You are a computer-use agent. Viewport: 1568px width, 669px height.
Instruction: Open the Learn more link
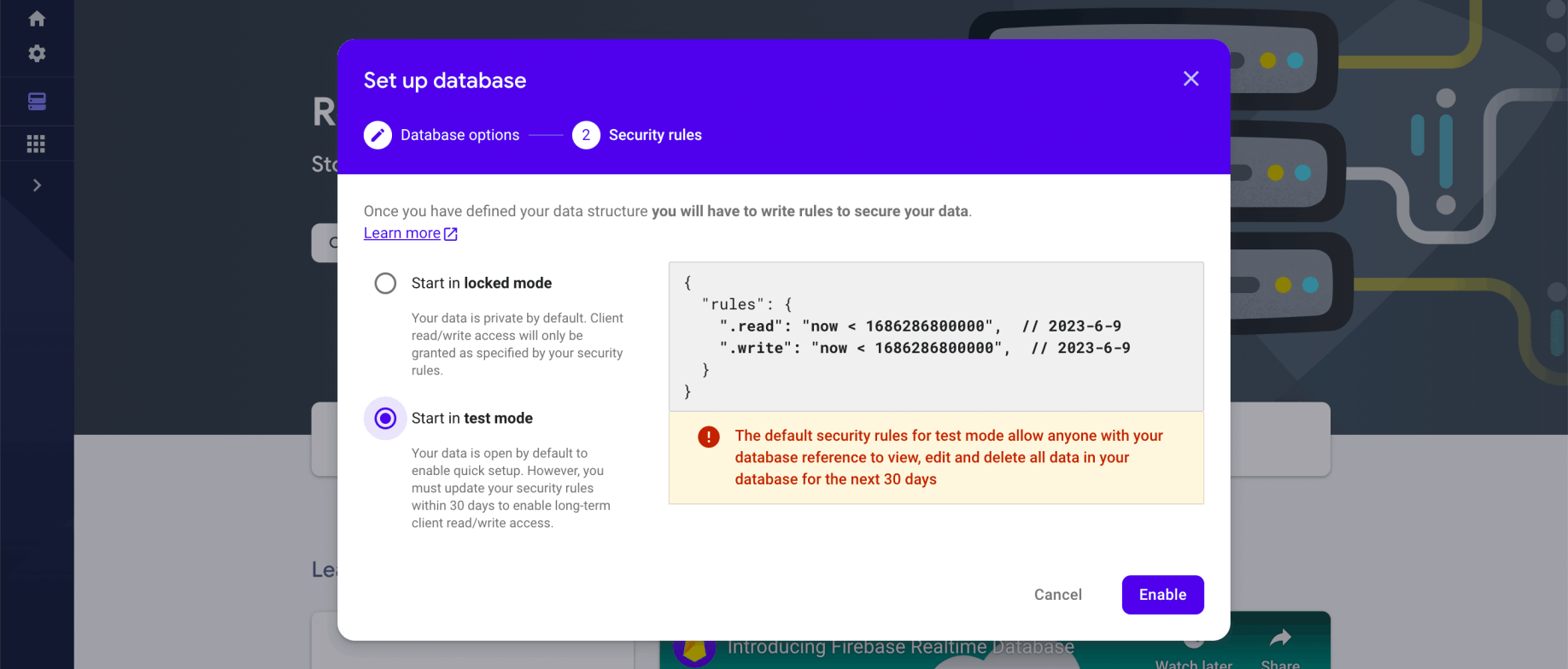coord(402,233)
